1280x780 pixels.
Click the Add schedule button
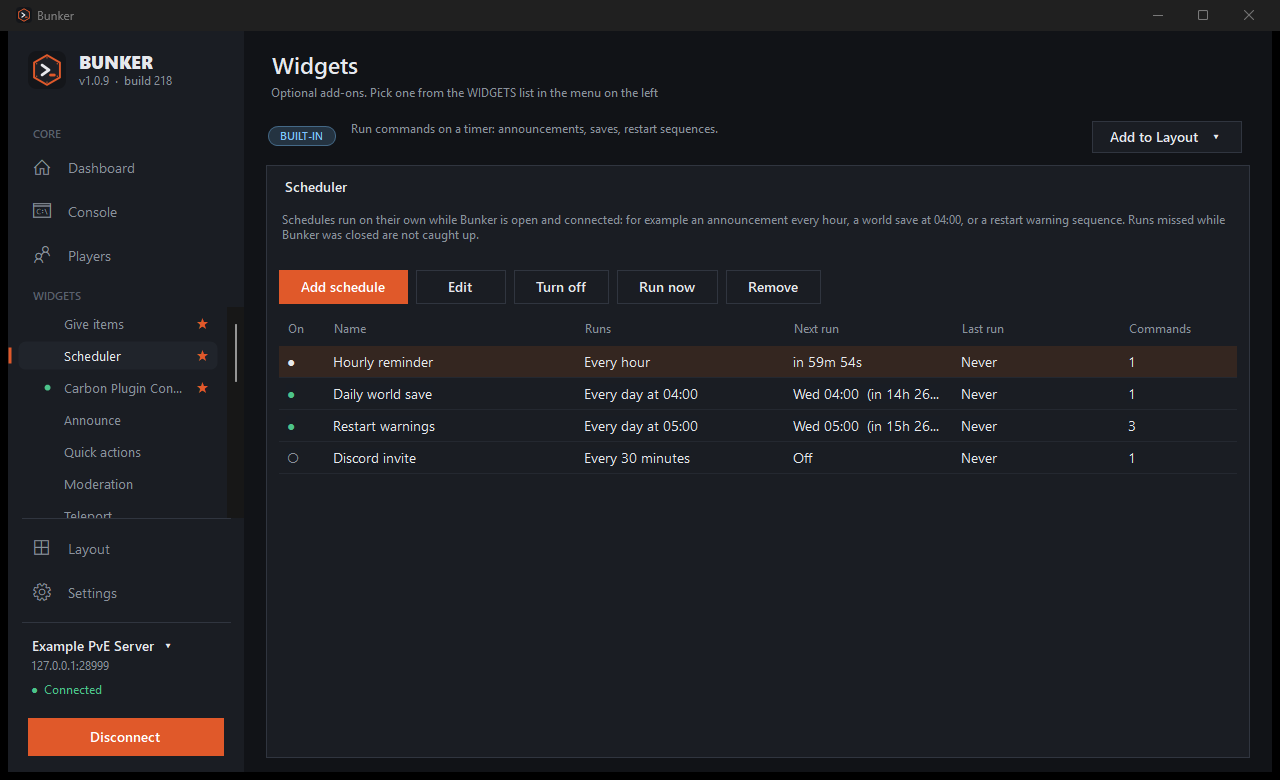pyautogui.click(x=343, y=287)
